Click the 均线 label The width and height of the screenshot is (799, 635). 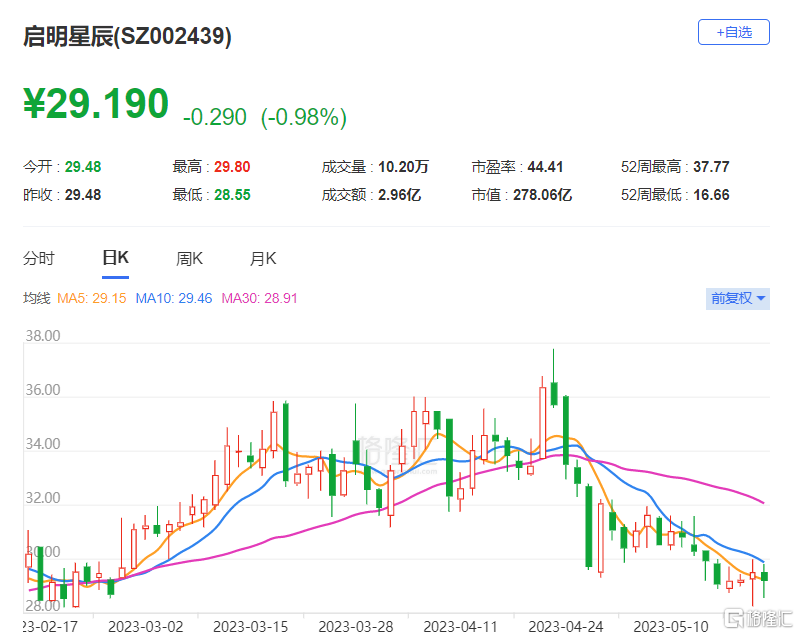[x=37, y=298]
